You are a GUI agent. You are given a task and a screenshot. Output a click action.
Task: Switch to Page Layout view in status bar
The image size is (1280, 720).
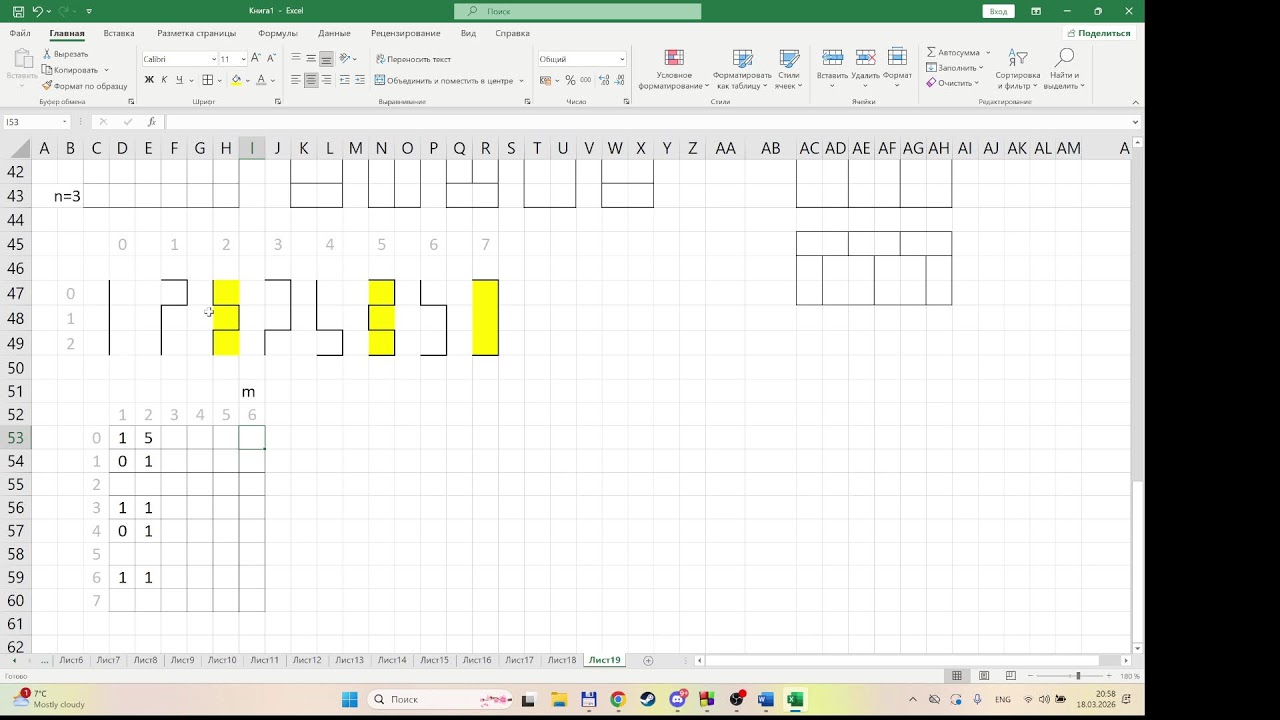point(984,676)
